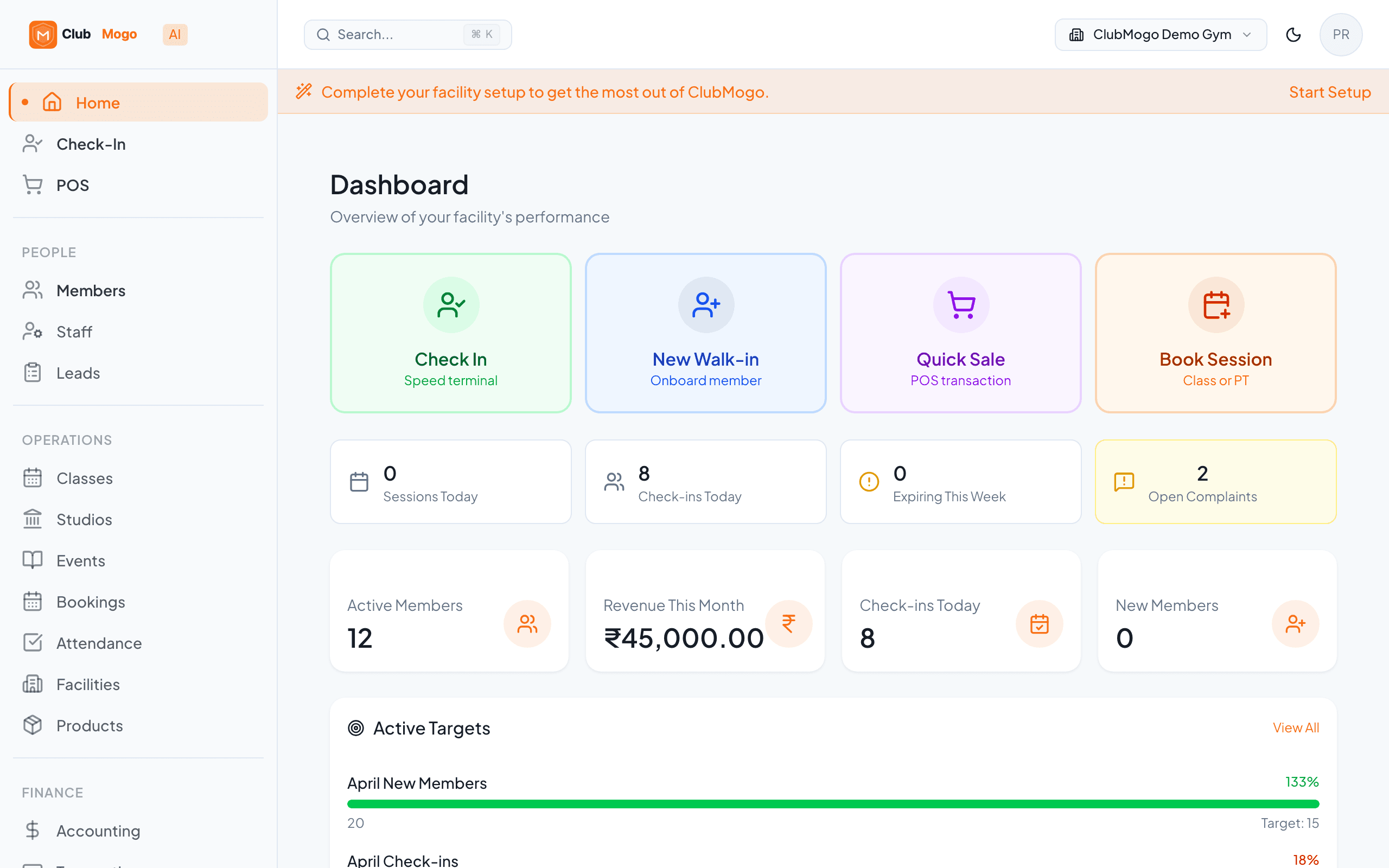The width and height of the screenshot is (1389, 868).
Task: Select Home in the navigation menu
Action: 98,103
